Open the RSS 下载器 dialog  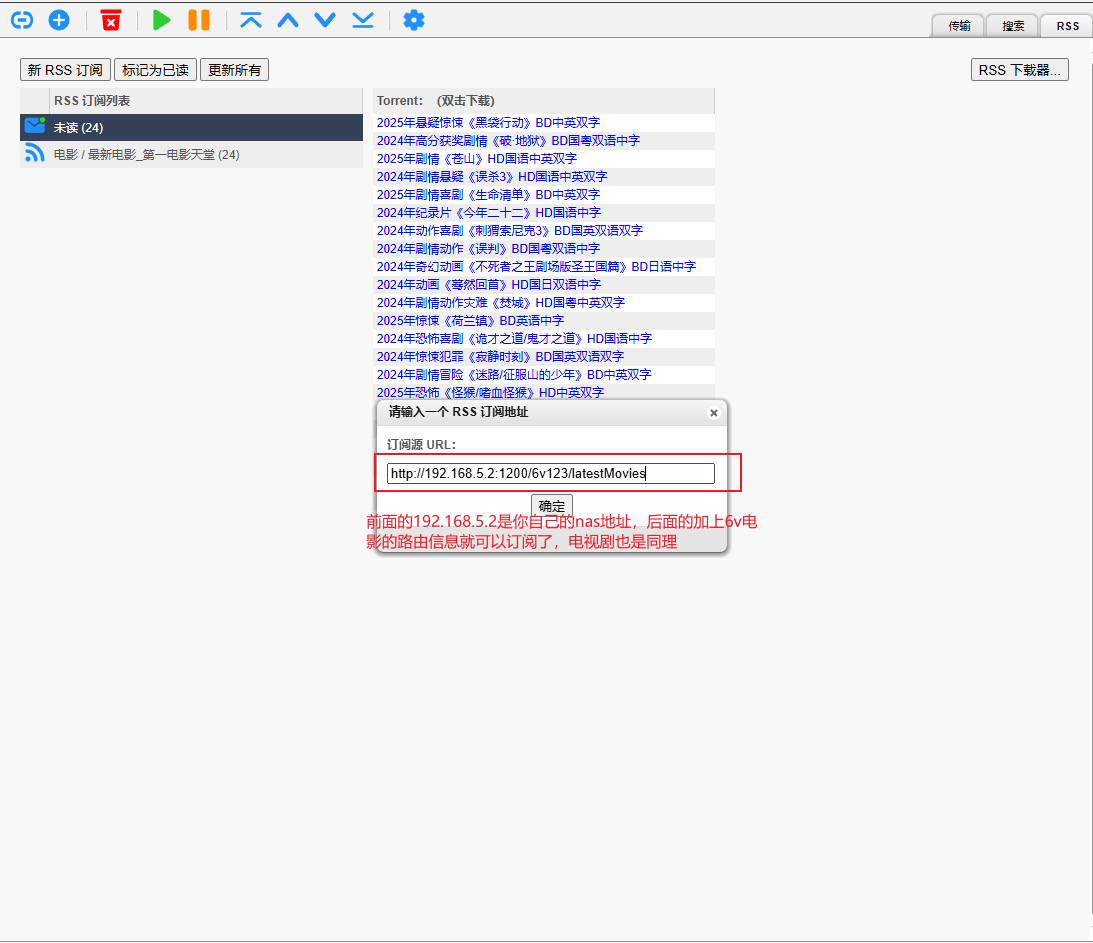point(1019,70)
